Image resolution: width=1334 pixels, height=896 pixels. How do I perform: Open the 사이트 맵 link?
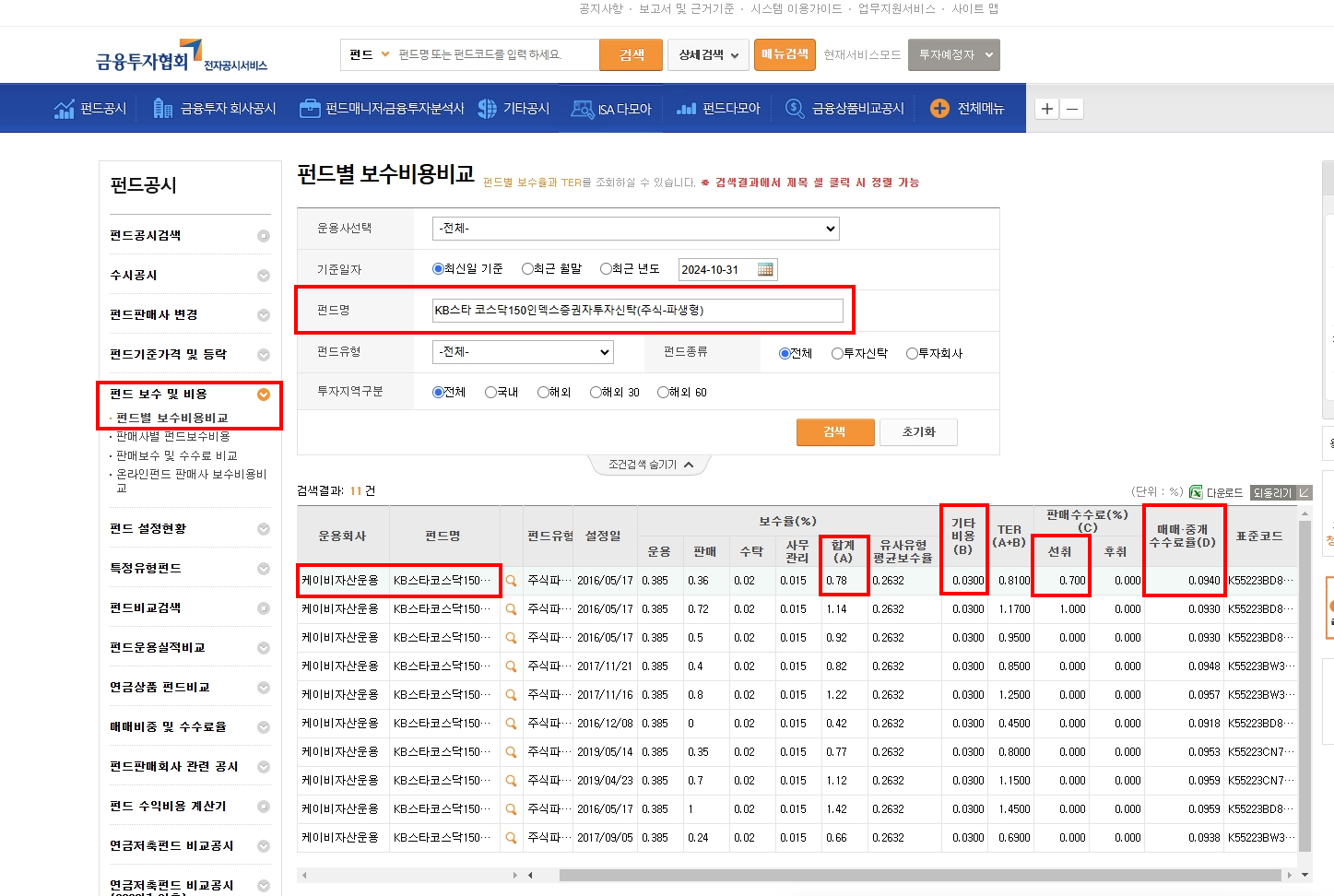click(x=975, y=8)
